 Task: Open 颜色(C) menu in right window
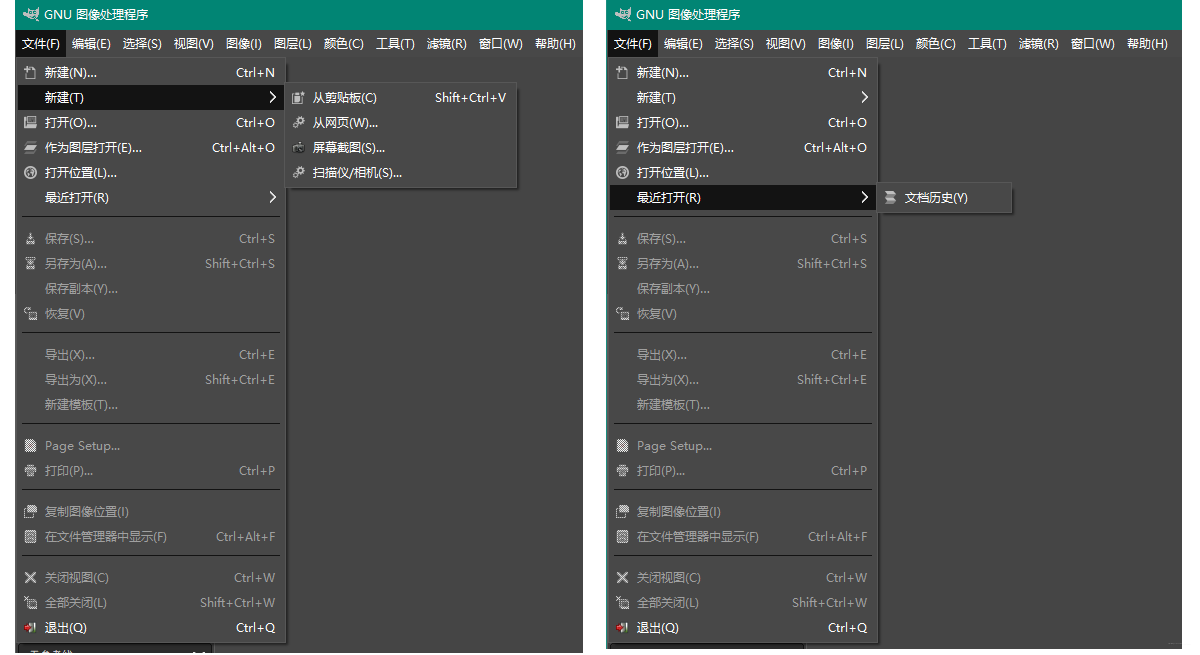click(935, 43)
